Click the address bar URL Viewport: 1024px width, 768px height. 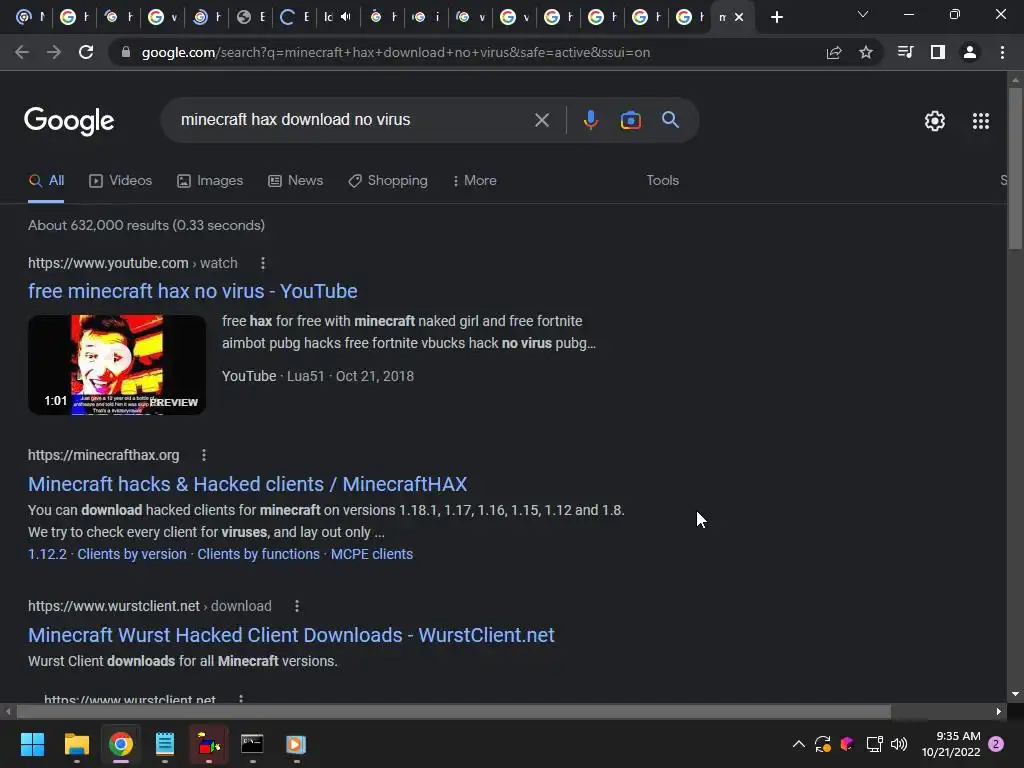(x=396, y=52)
